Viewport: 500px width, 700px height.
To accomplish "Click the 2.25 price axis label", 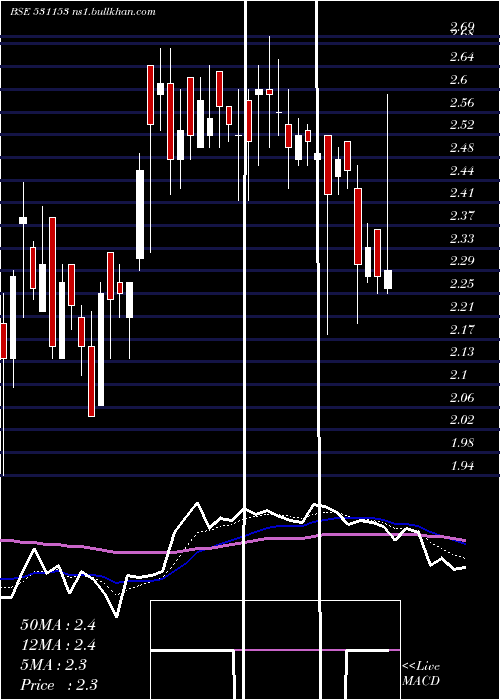I will point(461,283).
